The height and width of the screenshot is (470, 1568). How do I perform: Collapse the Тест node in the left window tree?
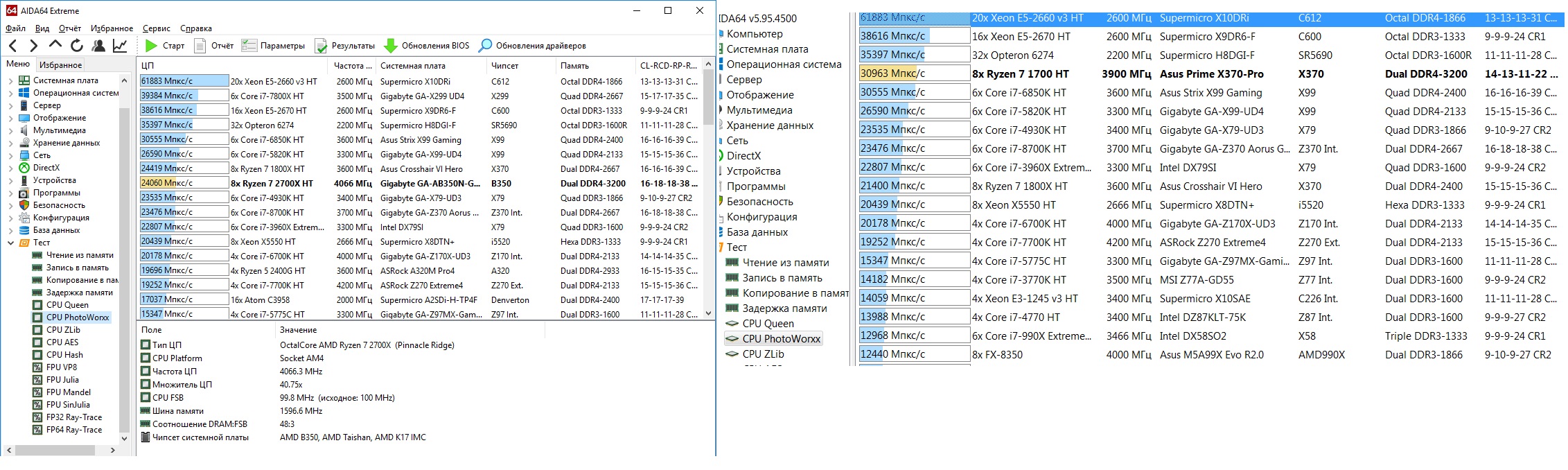(x=10, y=243)
